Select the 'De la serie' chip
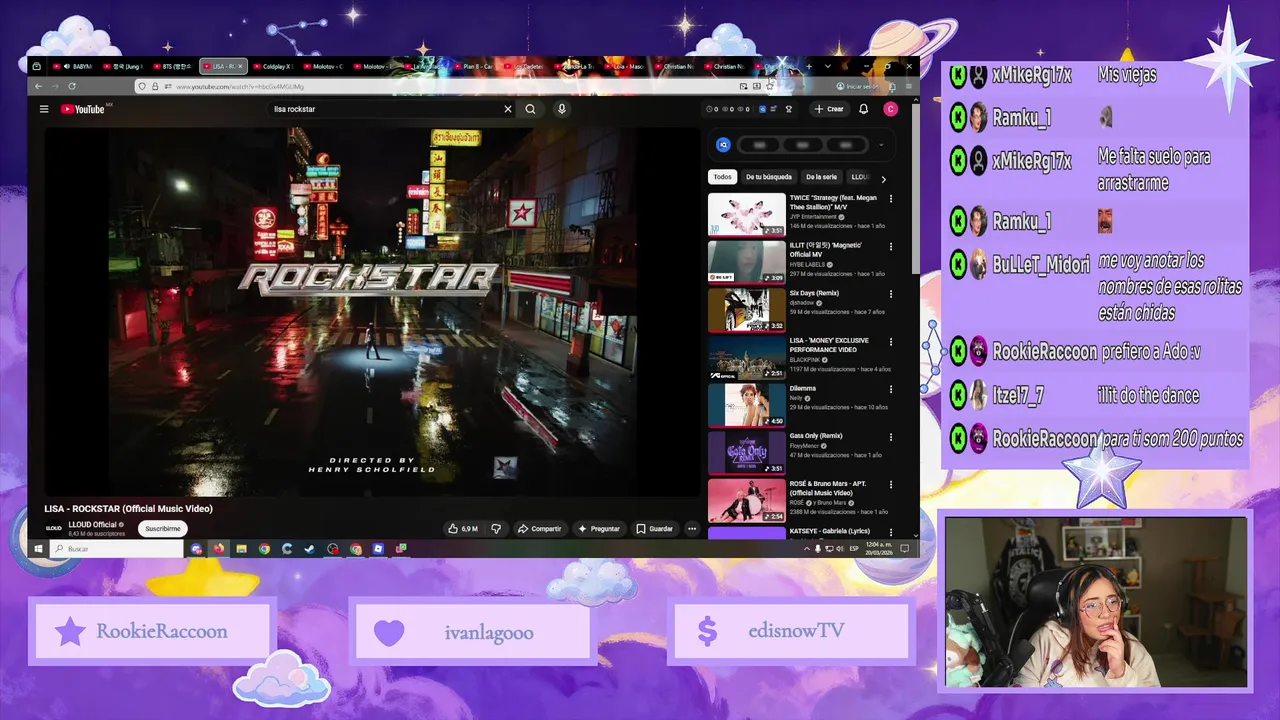This screenshot has height=720, width=1280. point(821,177)
